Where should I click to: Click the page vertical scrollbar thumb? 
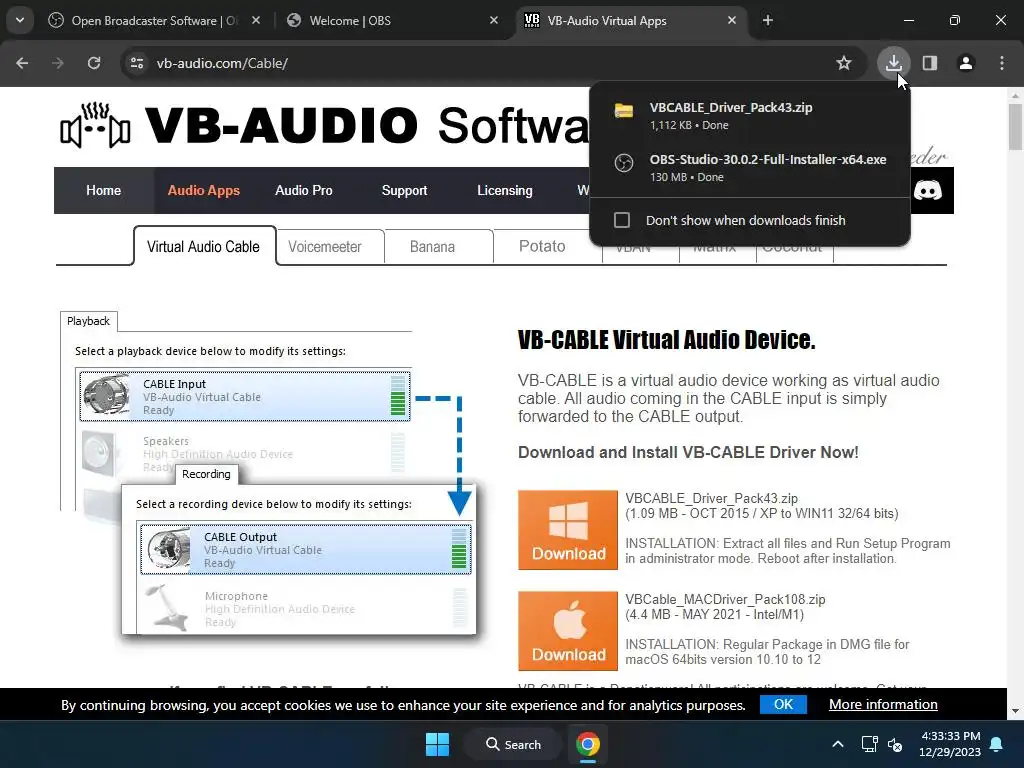1015,127
